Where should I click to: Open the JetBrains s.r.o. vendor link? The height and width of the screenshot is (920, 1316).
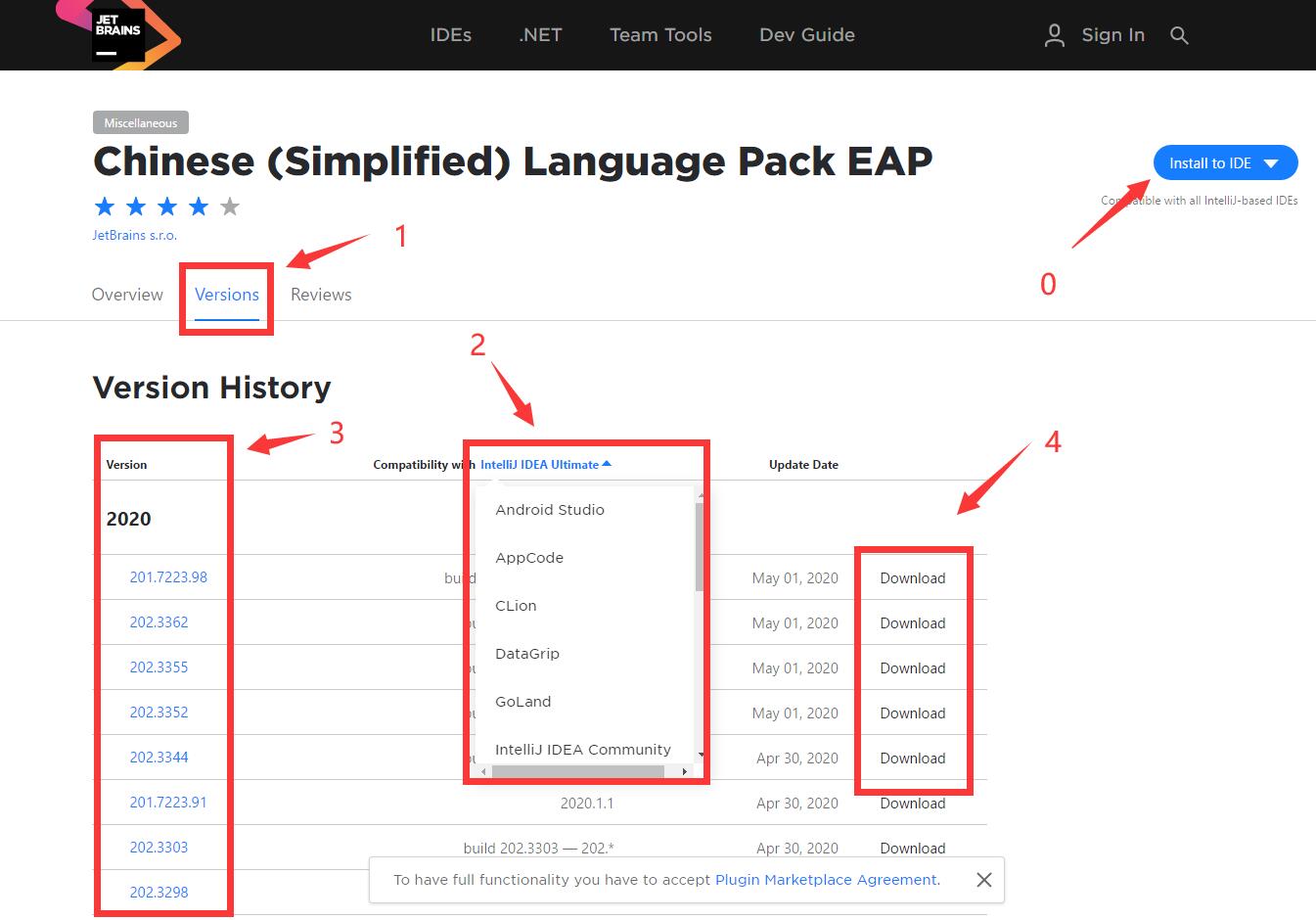click(134, 236)
